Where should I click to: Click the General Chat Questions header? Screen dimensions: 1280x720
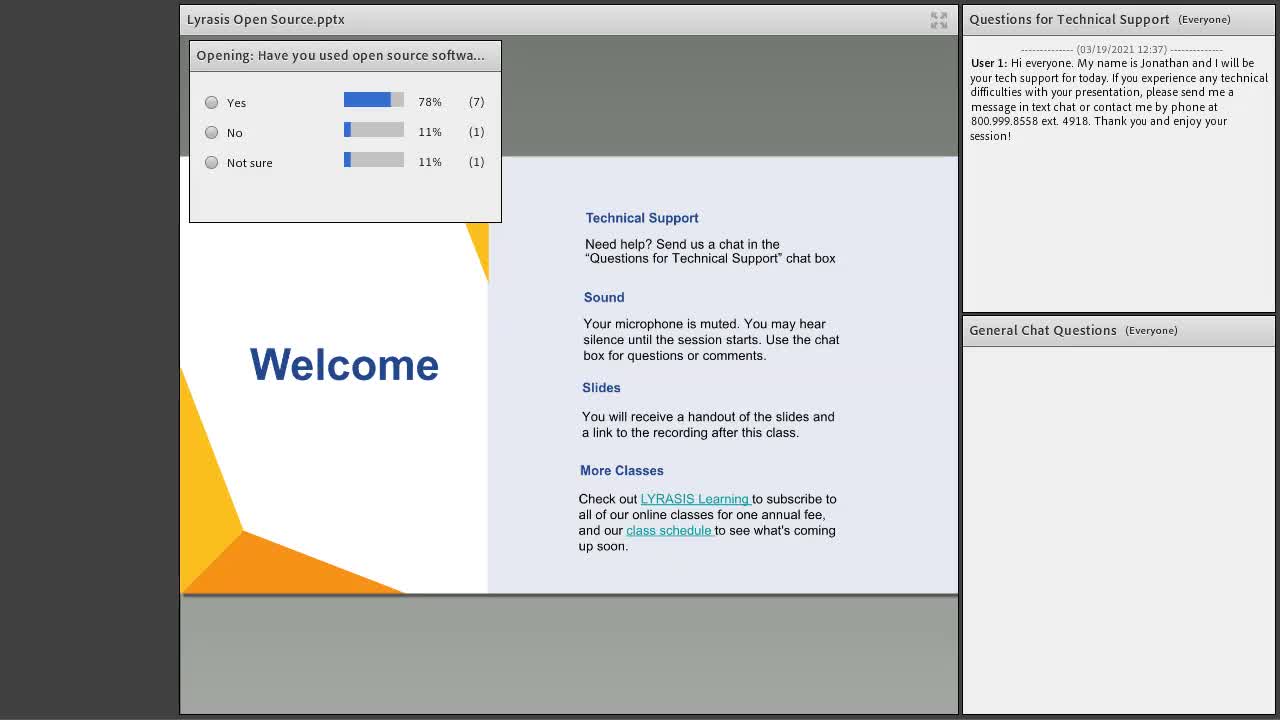[x=1043, y=330]
